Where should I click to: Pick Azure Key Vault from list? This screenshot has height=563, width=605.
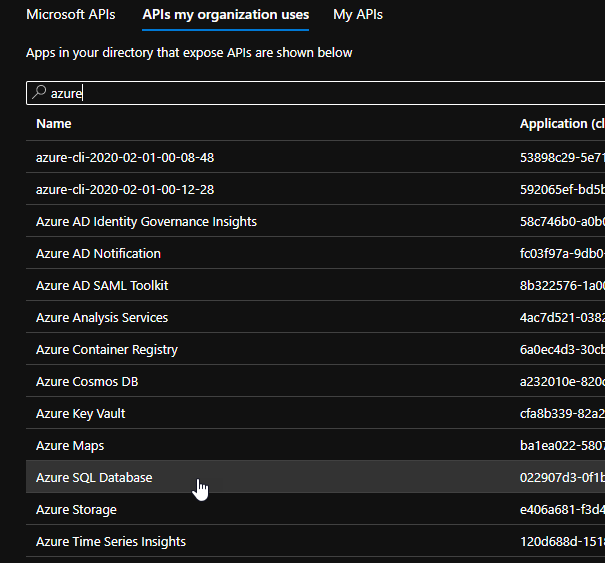316,413
